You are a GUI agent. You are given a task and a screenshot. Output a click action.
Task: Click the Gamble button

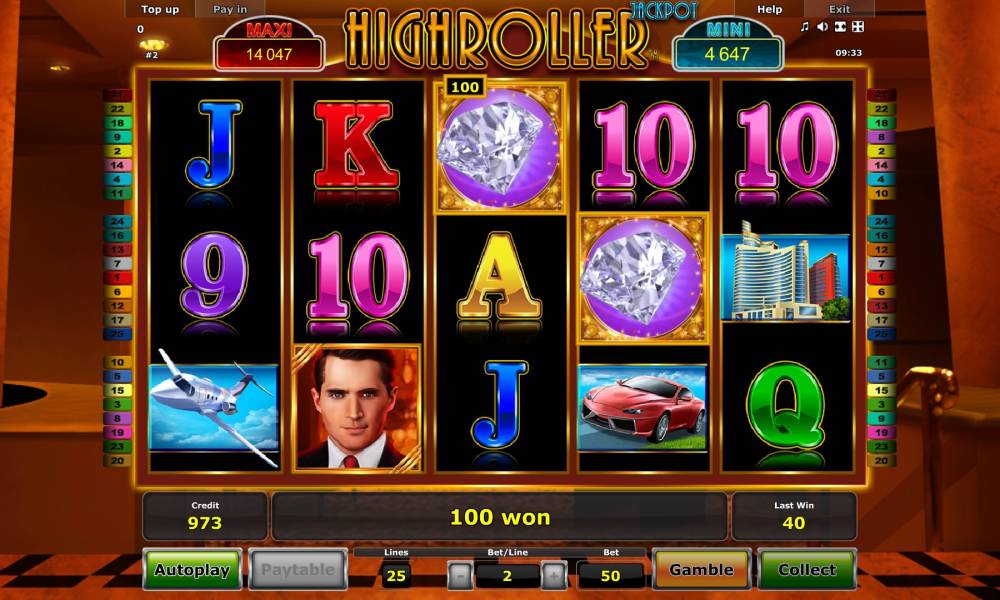701,569
